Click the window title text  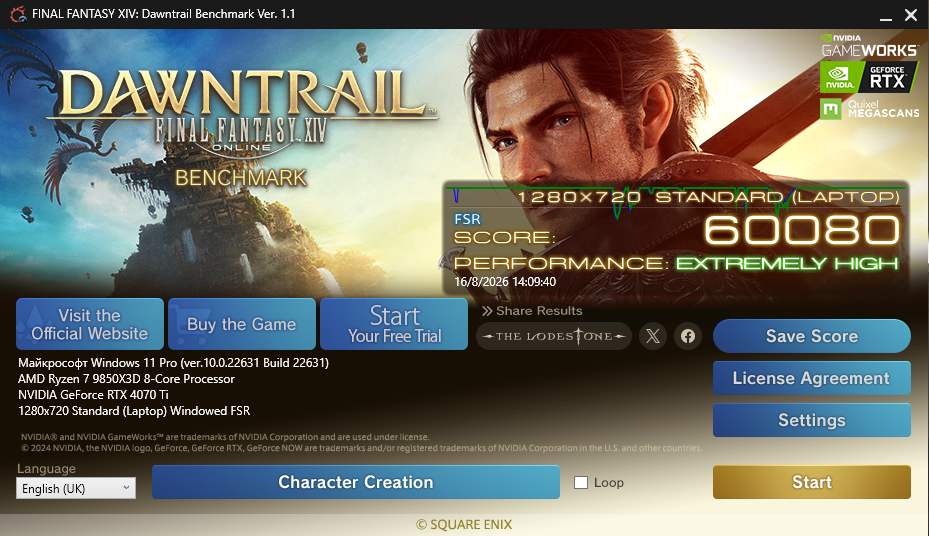pos(164,14)
